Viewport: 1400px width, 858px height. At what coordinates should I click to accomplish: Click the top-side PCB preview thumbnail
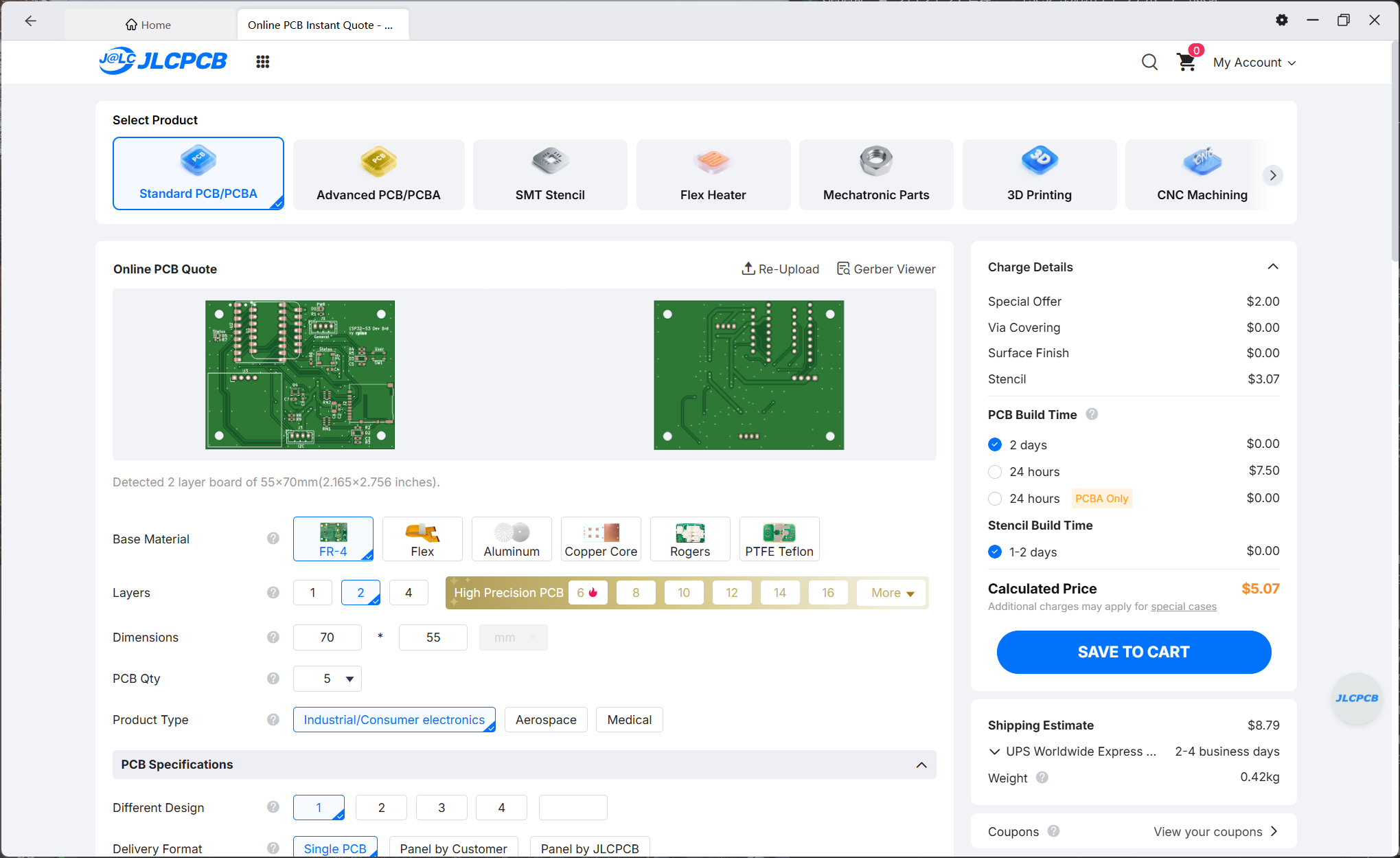point(300,375)
